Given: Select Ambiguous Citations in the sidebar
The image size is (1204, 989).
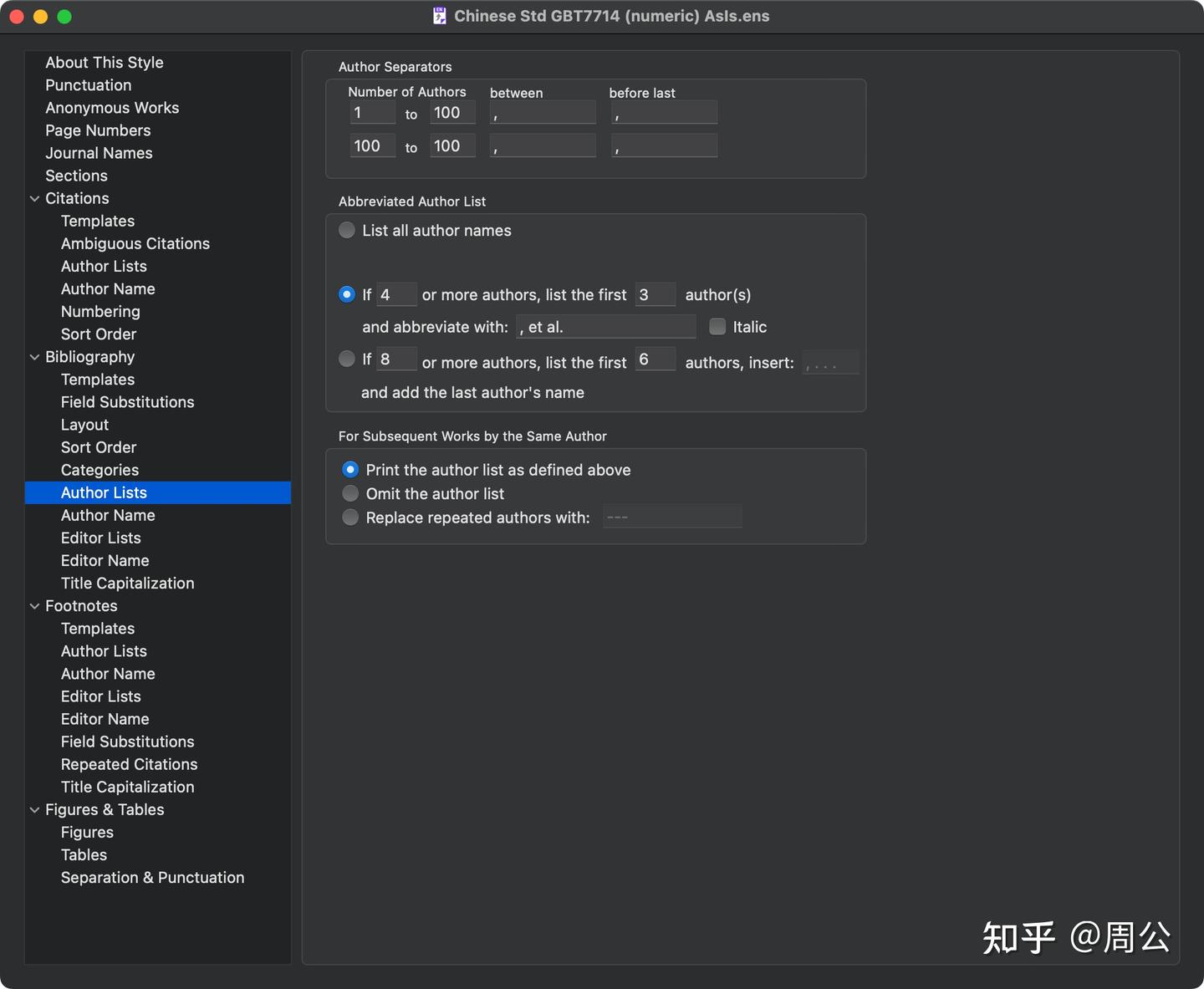Looking at the screenshot, I should click(135, 244).
